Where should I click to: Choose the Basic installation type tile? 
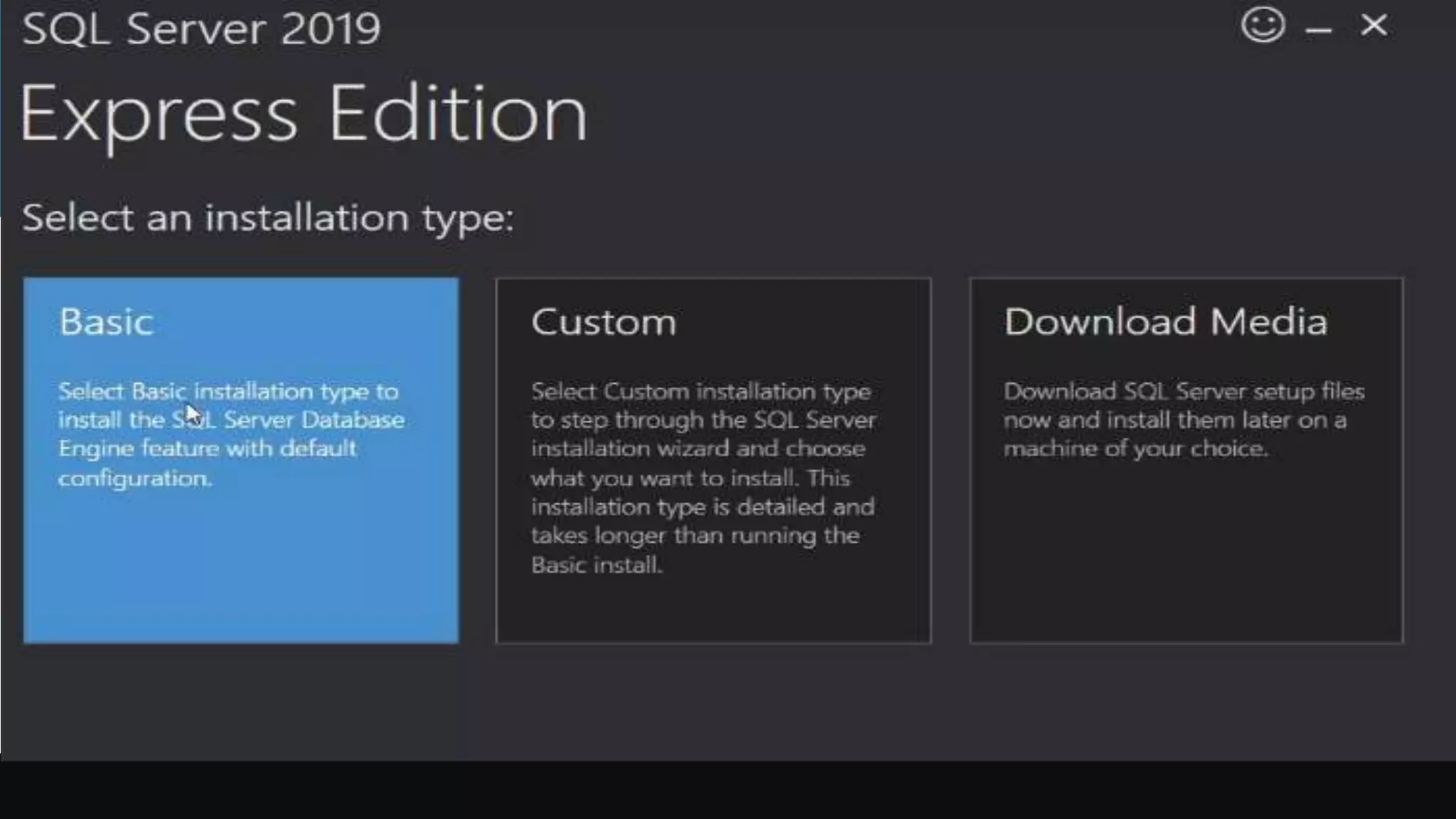tap(241, 461)
